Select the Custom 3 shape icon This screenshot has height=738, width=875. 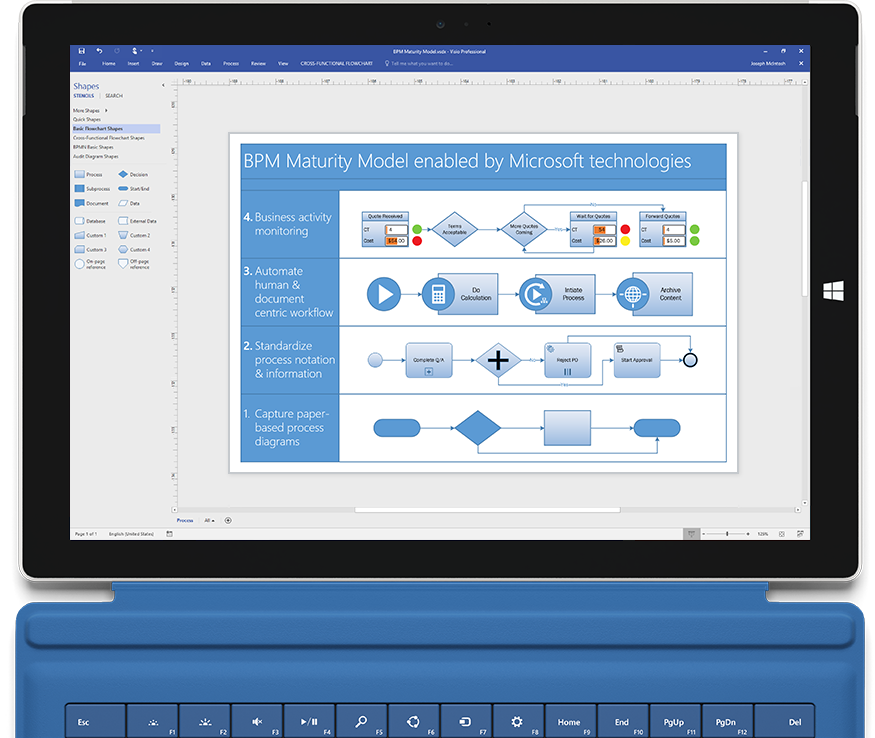tap(79, 250)
